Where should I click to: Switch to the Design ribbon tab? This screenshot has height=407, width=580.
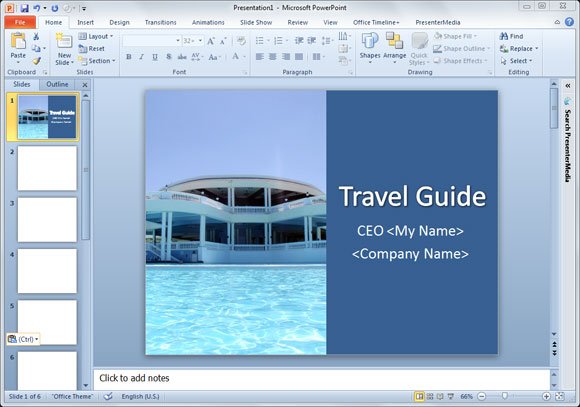(119, 23)
